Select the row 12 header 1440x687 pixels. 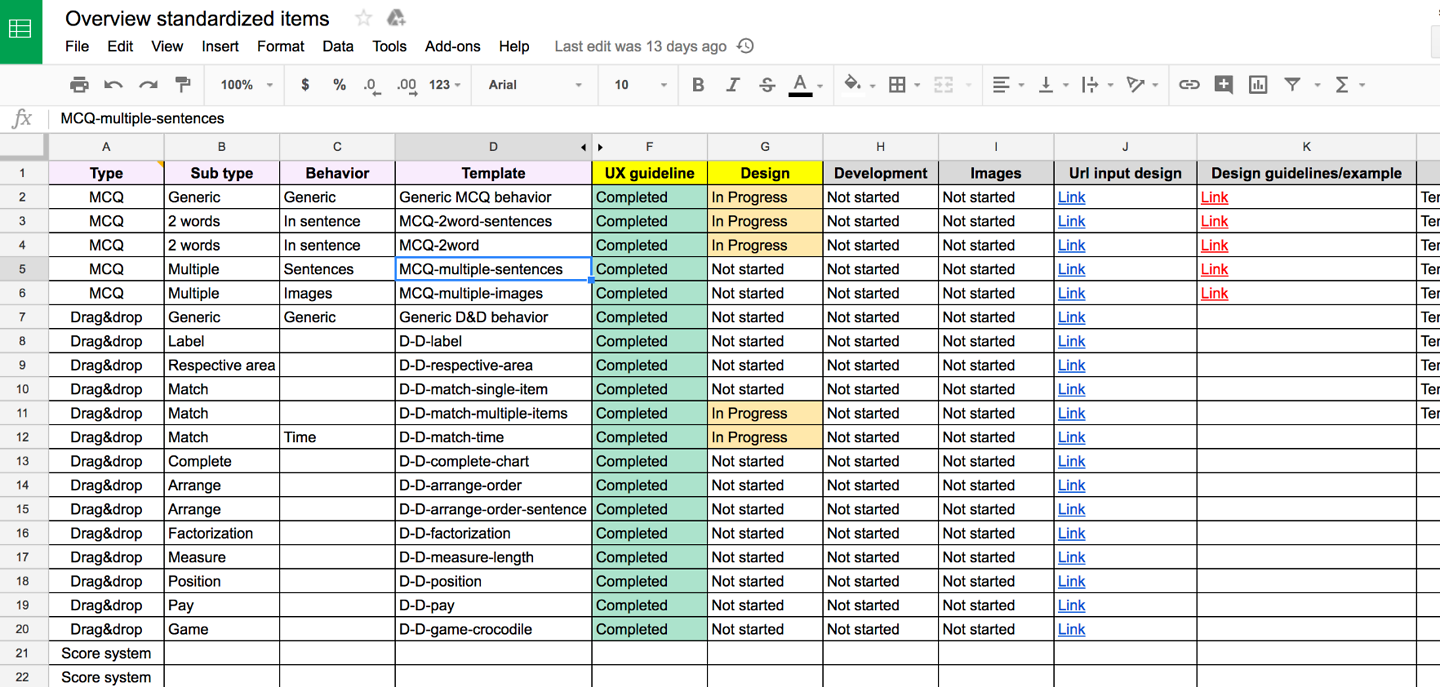[x=23, y=437]
